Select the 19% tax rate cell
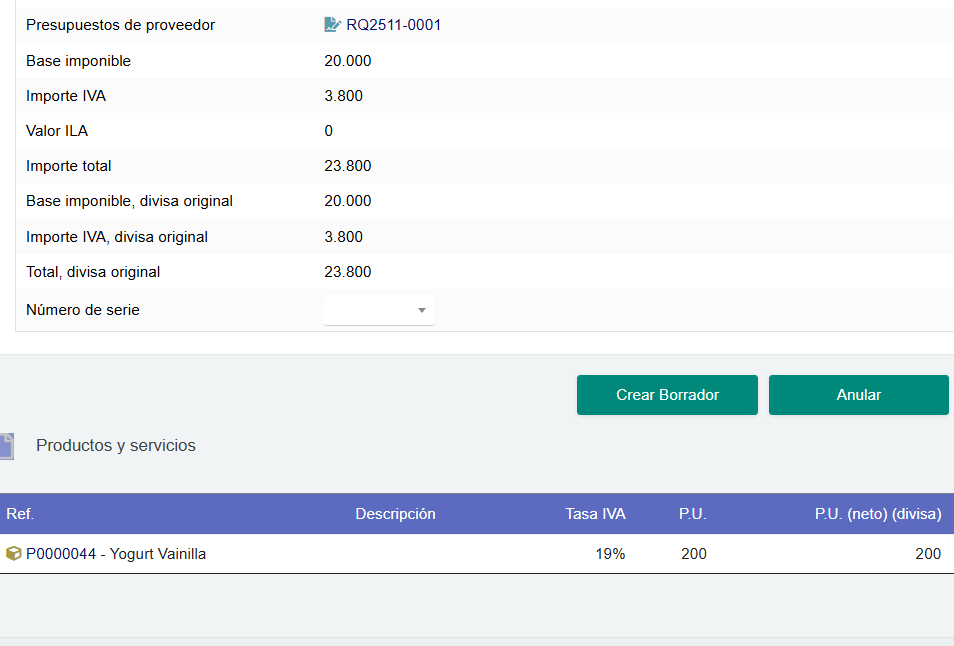The width and height of the screenshot is (954, 646). 610,554
